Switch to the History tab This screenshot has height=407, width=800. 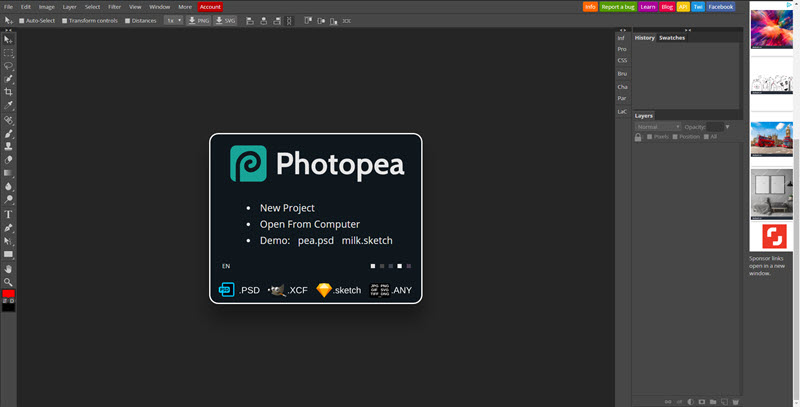point(644,38)
